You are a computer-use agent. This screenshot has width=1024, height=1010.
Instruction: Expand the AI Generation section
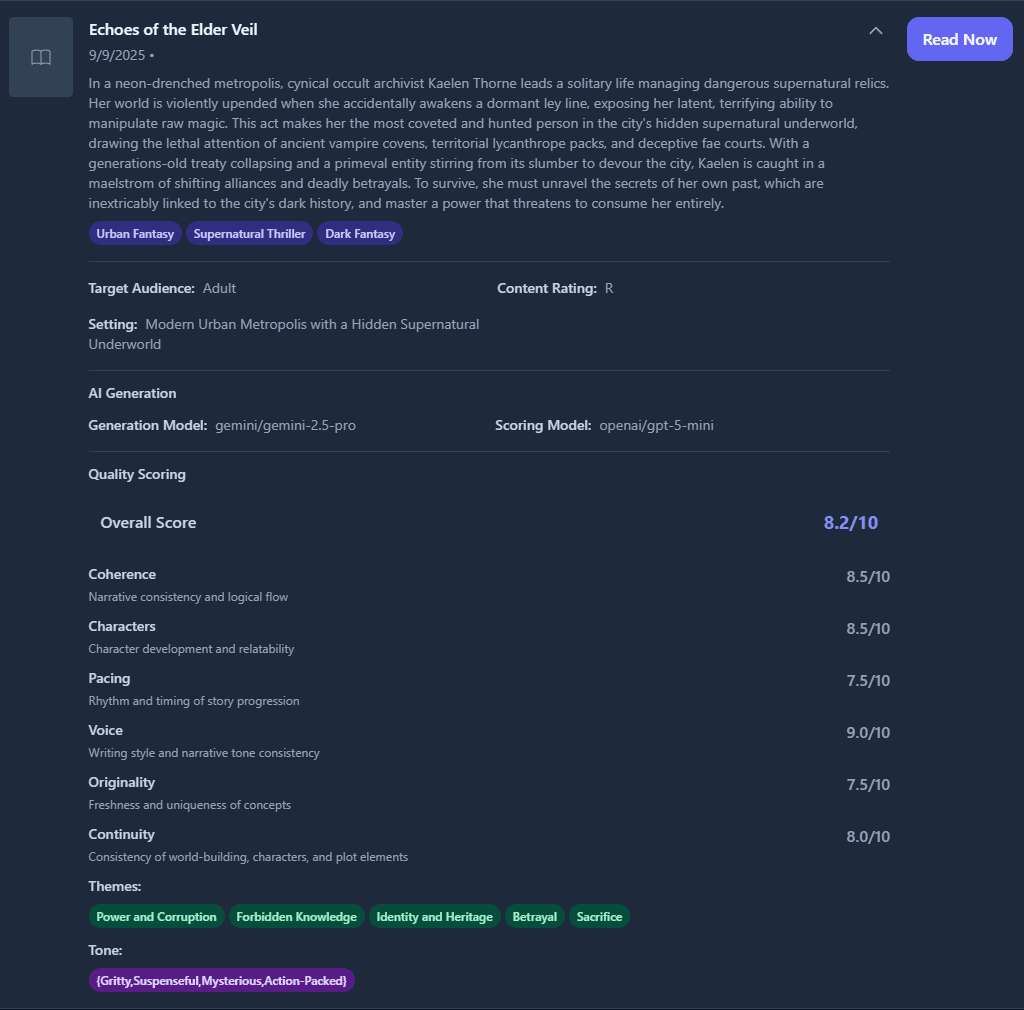tap(132, 393)
